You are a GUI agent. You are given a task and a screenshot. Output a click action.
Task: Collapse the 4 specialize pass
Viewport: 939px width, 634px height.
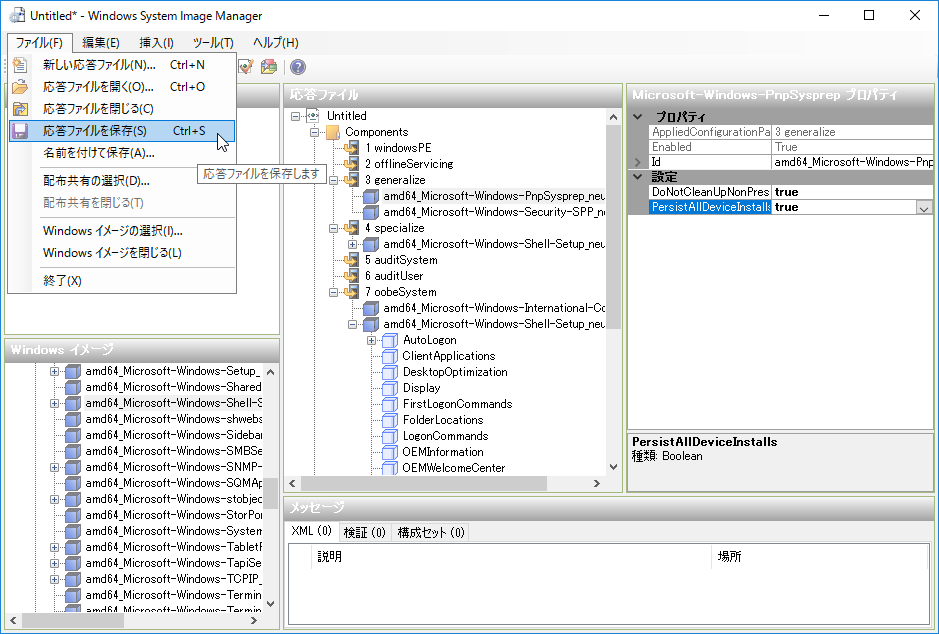click(334, 228)
